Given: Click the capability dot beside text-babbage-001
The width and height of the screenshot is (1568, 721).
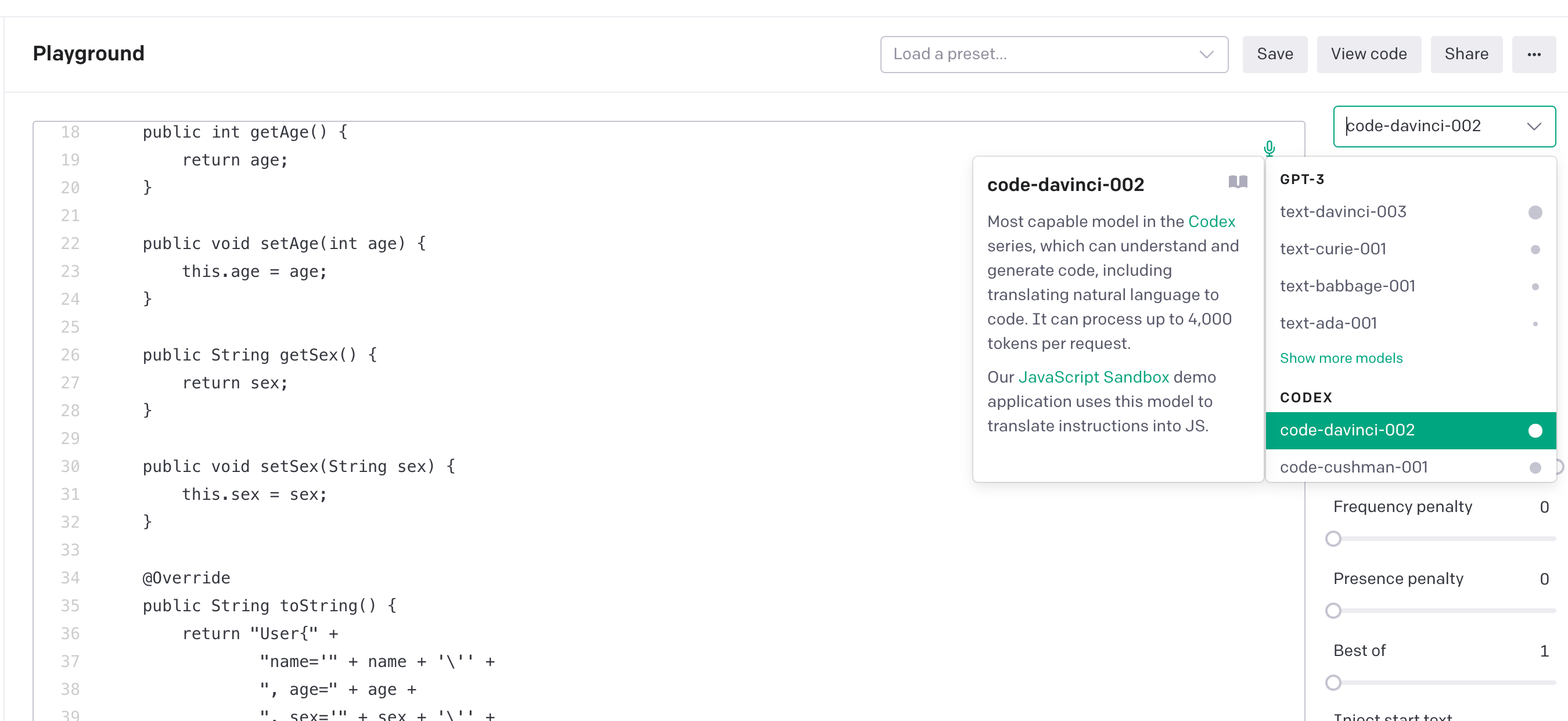Looking at the screenshot, I should pos(1534,287).
